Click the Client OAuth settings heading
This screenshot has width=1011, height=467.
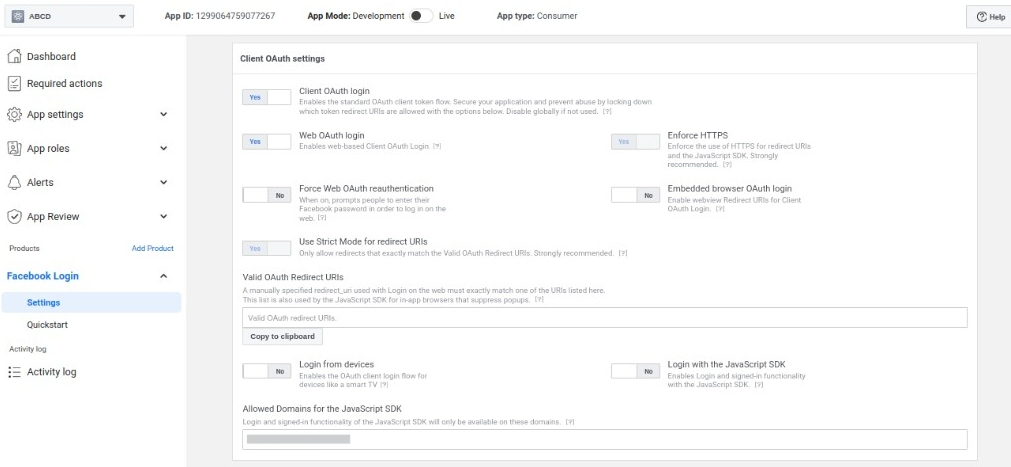point(282,59)
